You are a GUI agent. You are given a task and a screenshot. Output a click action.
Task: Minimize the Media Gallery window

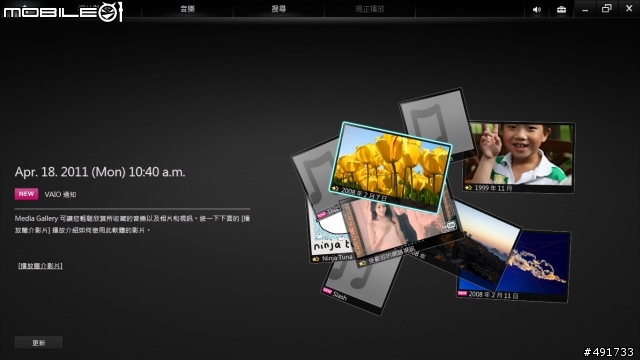click(x=585, y=9)
